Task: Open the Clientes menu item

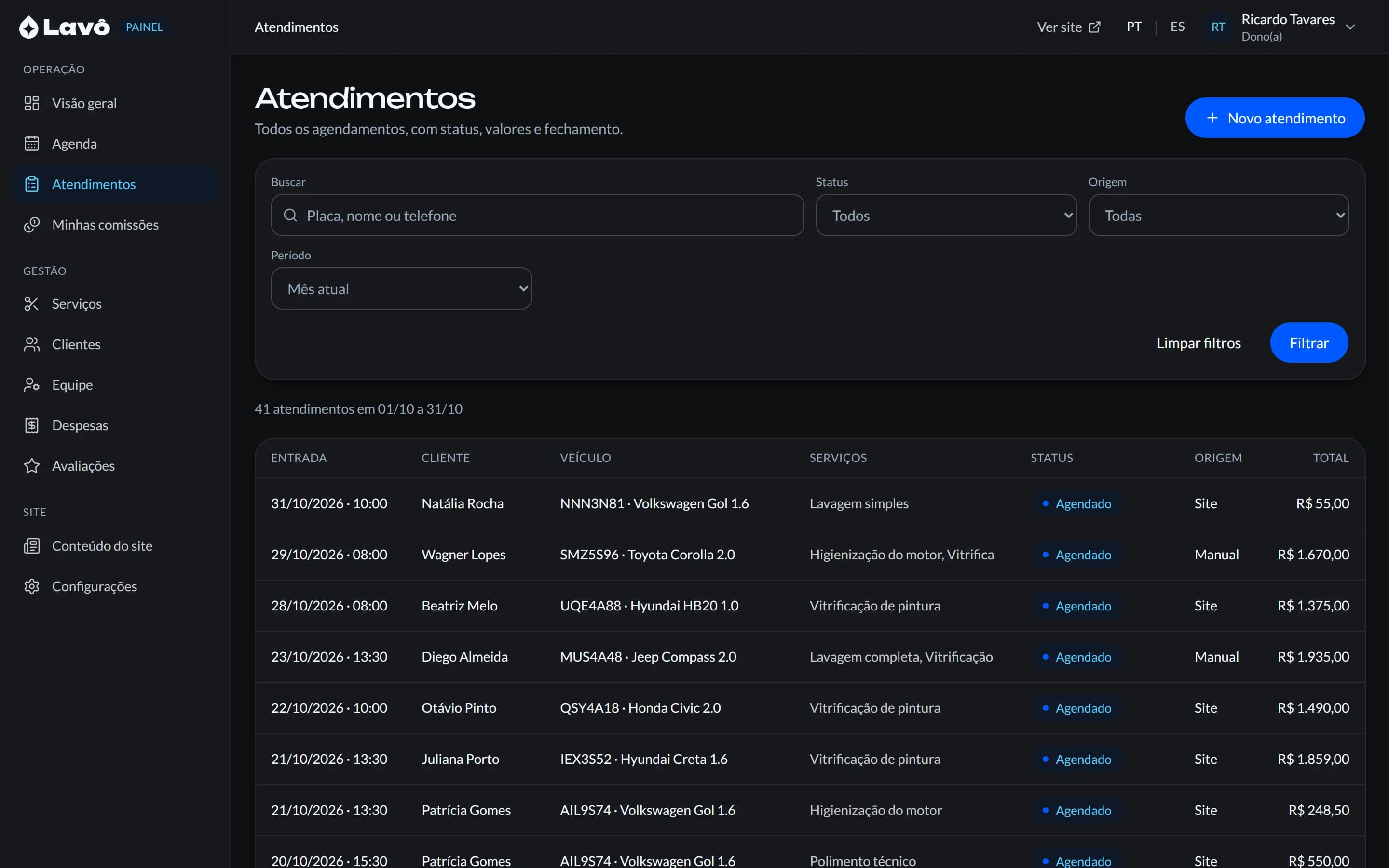Action: point(115,344)
